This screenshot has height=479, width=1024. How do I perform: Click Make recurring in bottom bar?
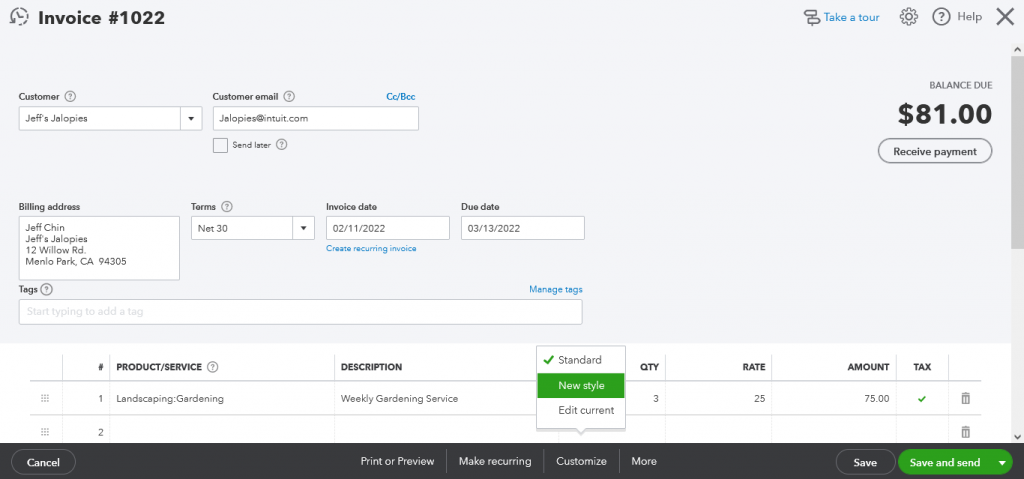pos(495,461)
